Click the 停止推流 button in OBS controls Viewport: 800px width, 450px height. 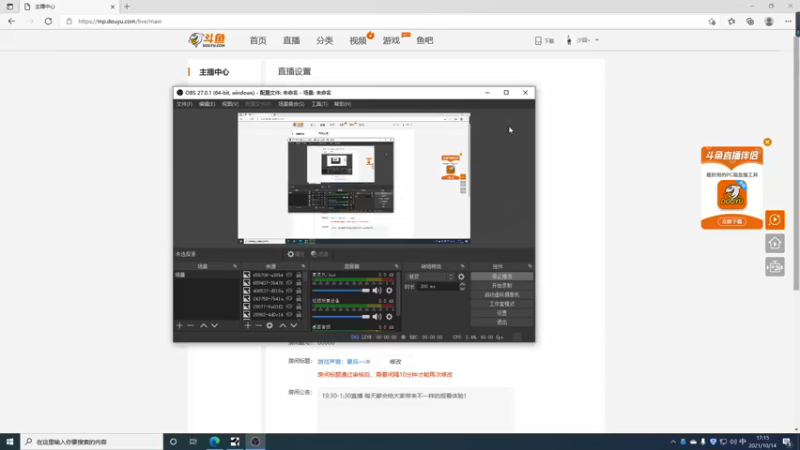click(502, 277)
